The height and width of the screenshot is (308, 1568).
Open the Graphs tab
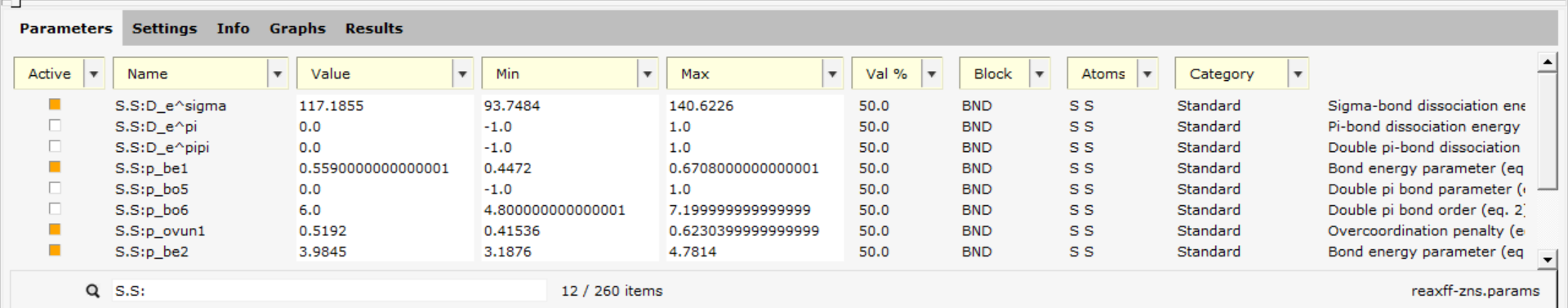click(x=297, y=29)
